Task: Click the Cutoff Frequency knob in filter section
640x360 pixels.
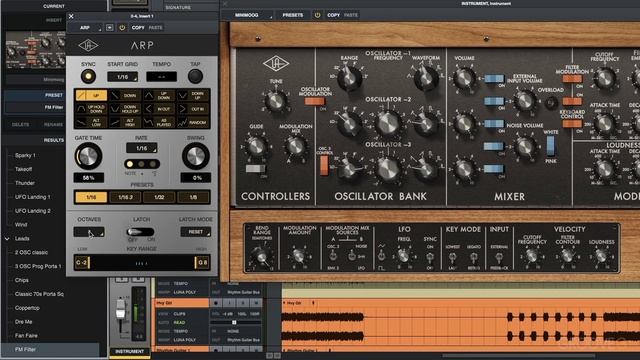Action: point(605,78)
